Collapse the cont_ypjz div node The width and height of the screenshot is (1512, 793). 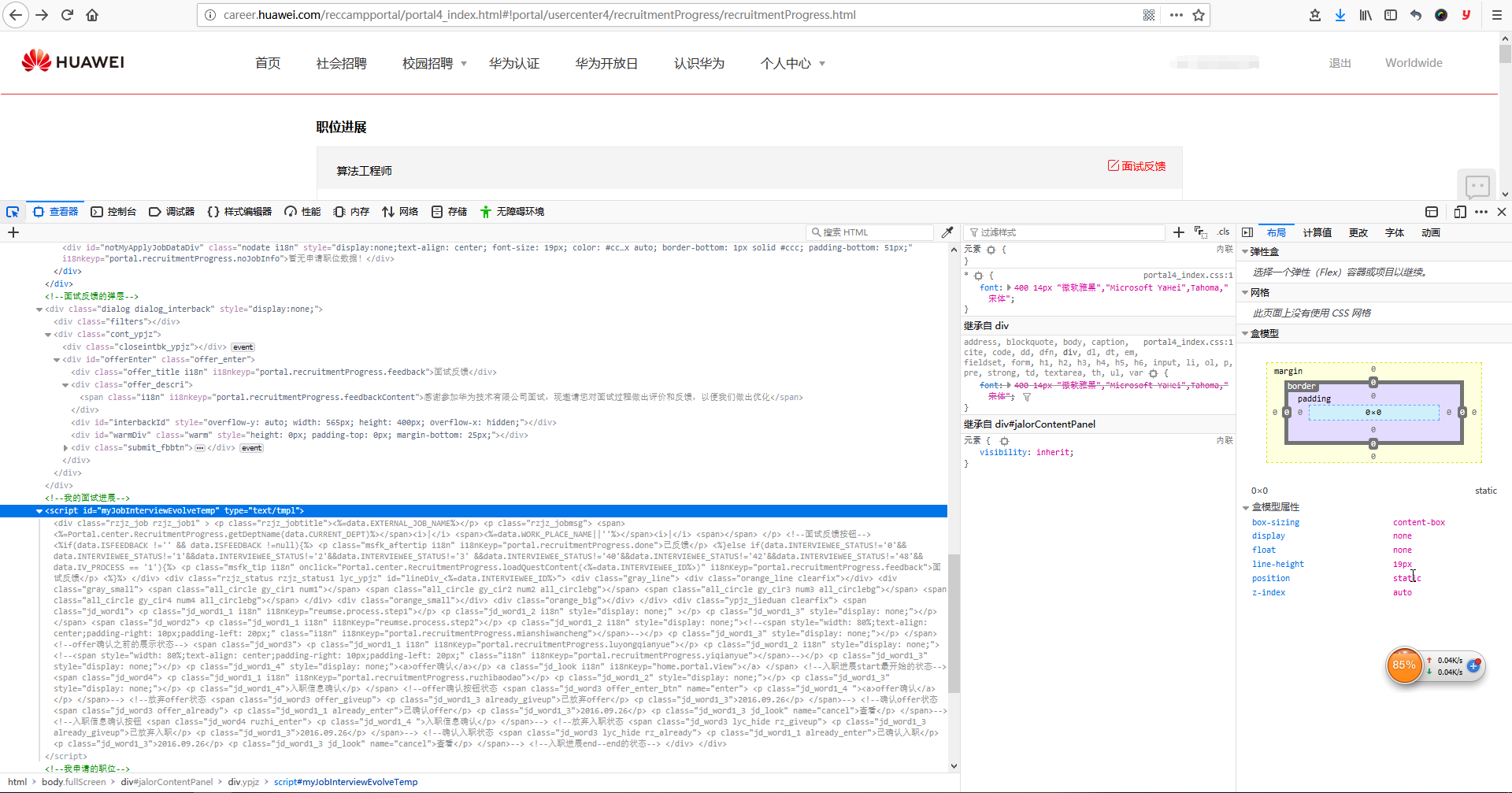(48, 335)
